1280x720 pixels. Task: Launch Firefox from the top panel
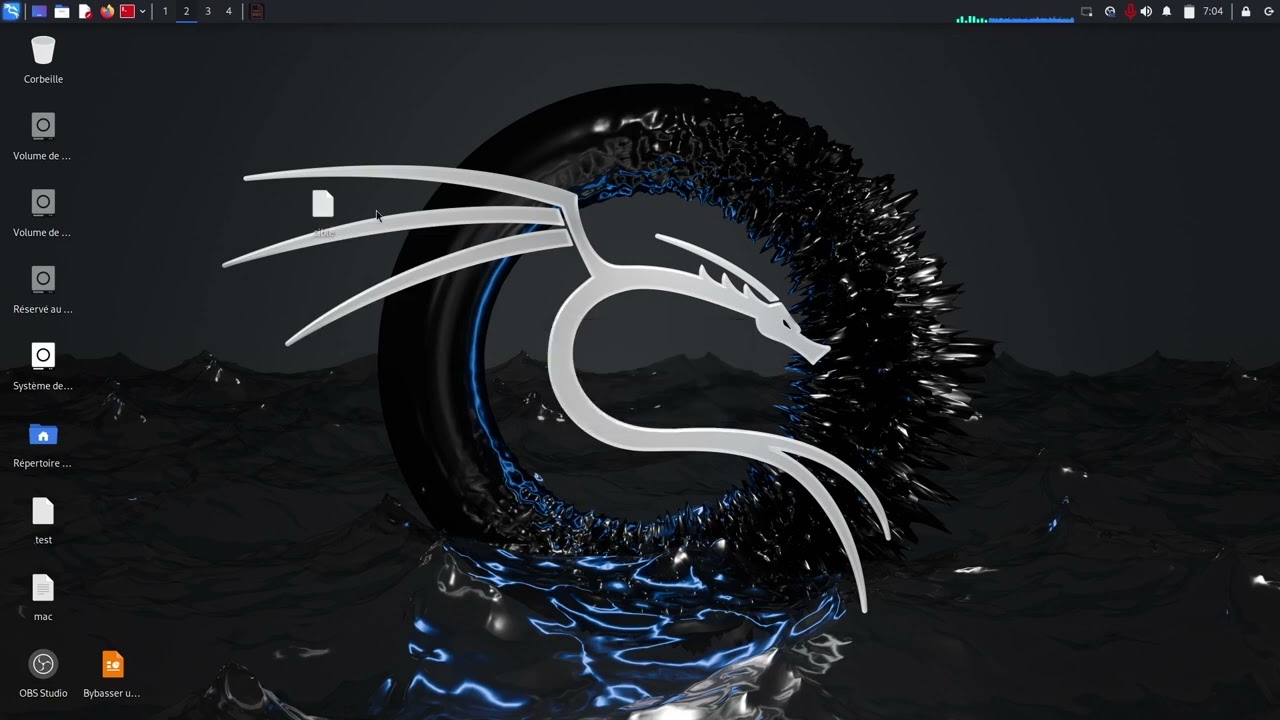tap(107, 12)
